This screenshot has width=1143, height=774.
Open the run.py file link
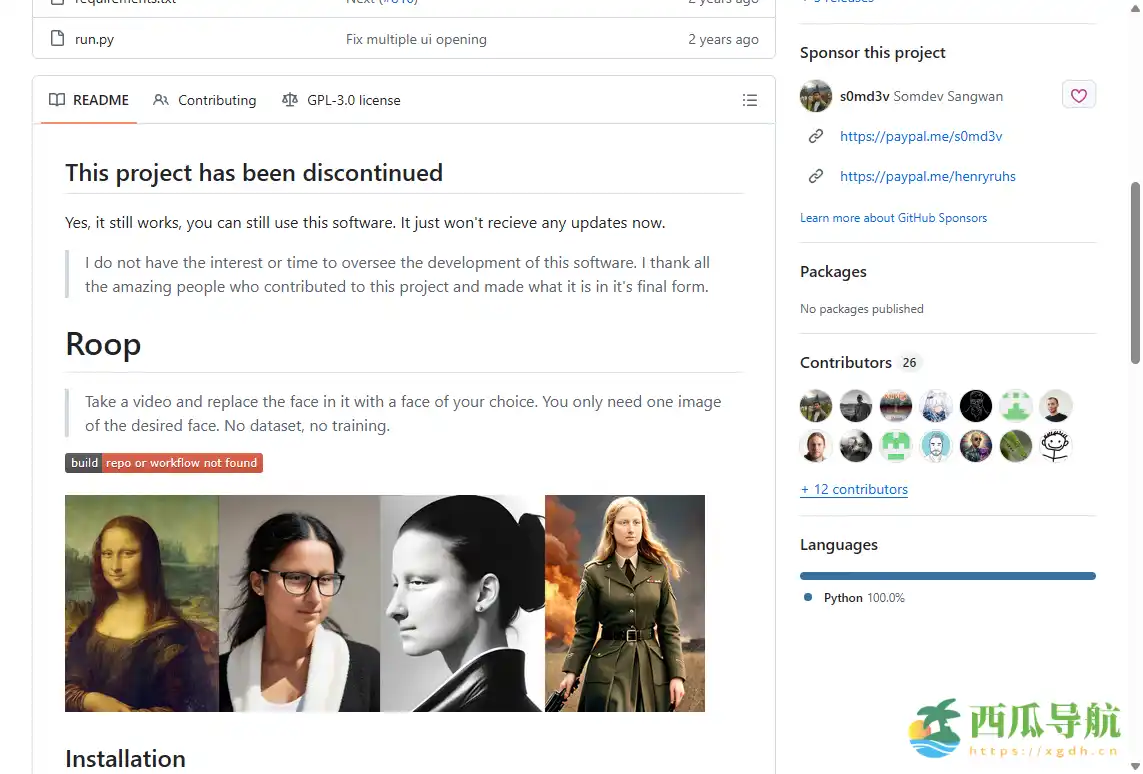click(x=94, y=39)
